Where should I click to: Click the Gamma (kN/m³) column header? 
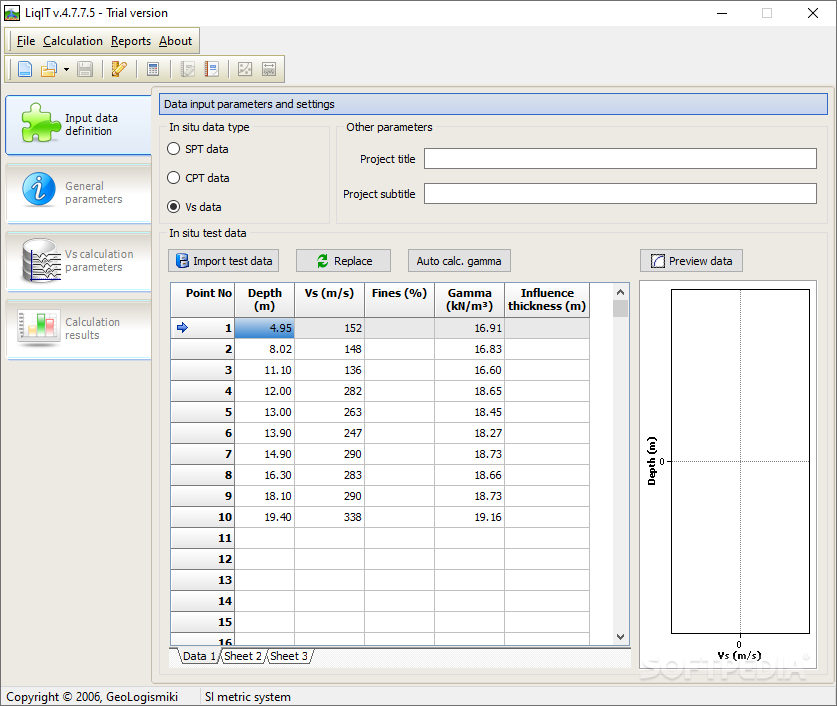(470, 300)
